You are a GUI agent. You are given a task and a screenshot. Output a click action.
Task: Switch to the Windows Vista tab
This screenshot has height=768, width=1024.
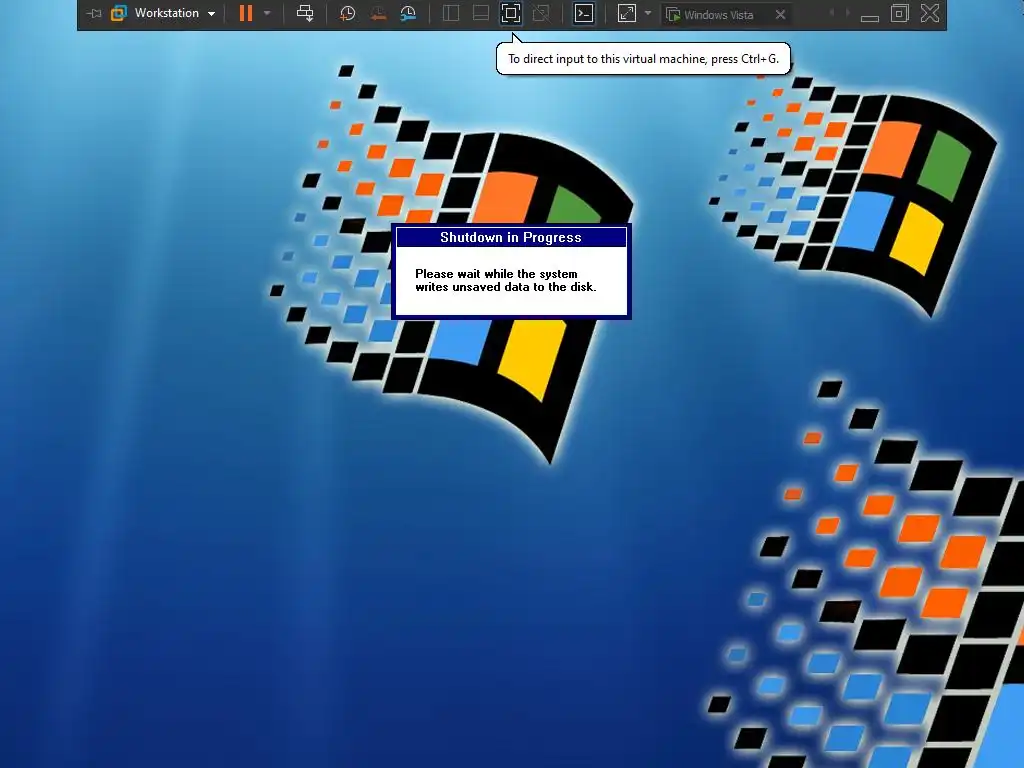718,14
